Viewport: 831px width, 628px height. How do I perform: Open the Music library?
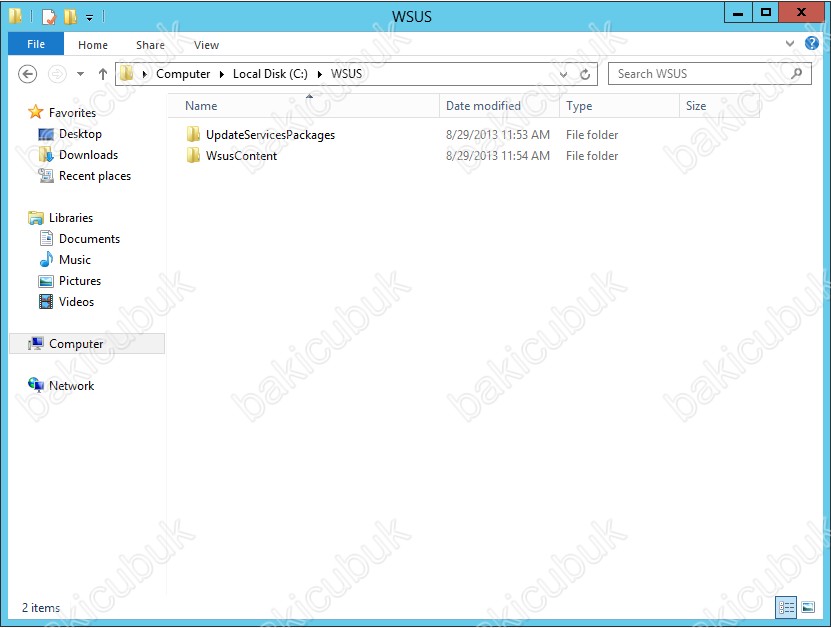tap(75, 260)
